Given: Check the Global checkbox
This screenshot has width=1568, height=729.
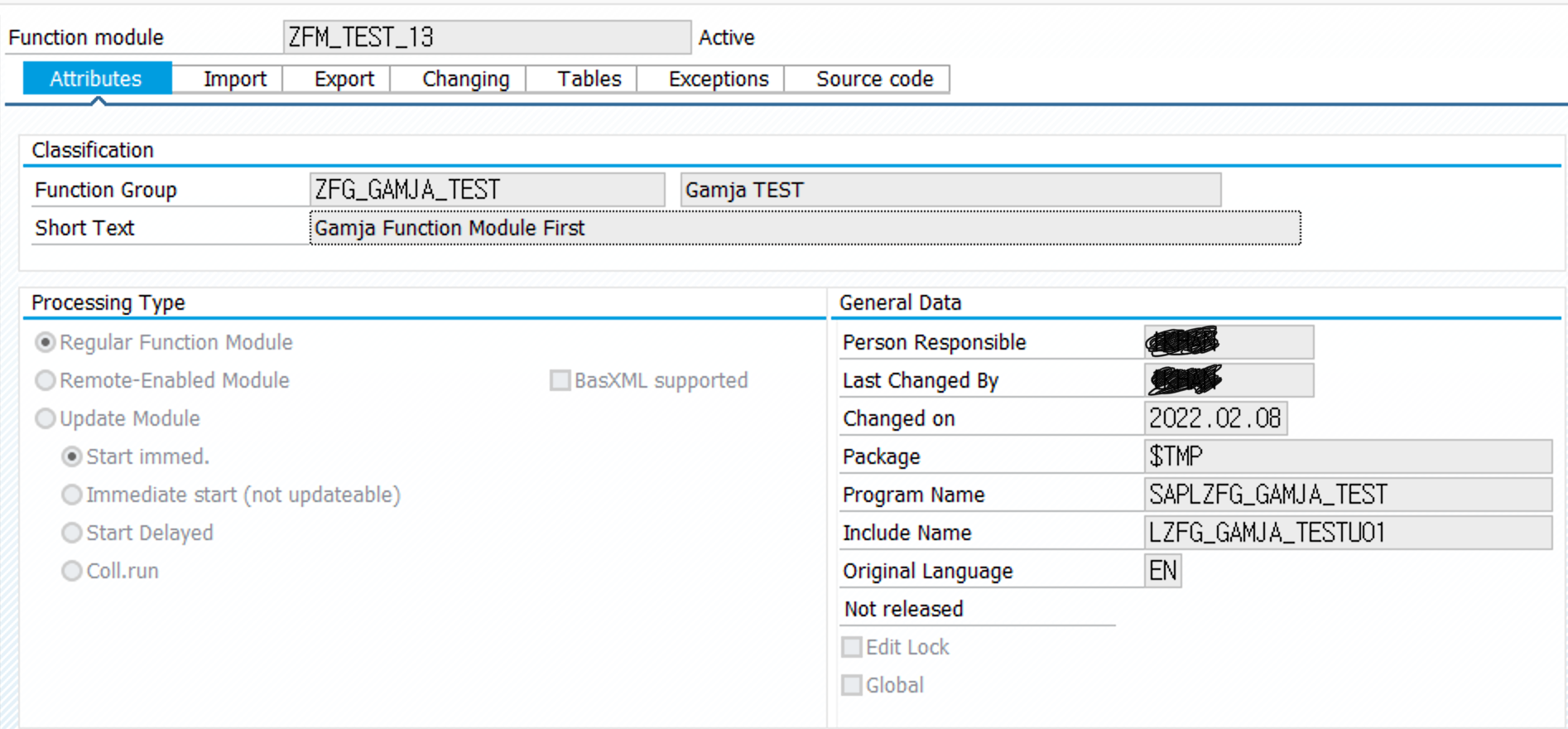Looking at the screenshot, I should 852,685.
